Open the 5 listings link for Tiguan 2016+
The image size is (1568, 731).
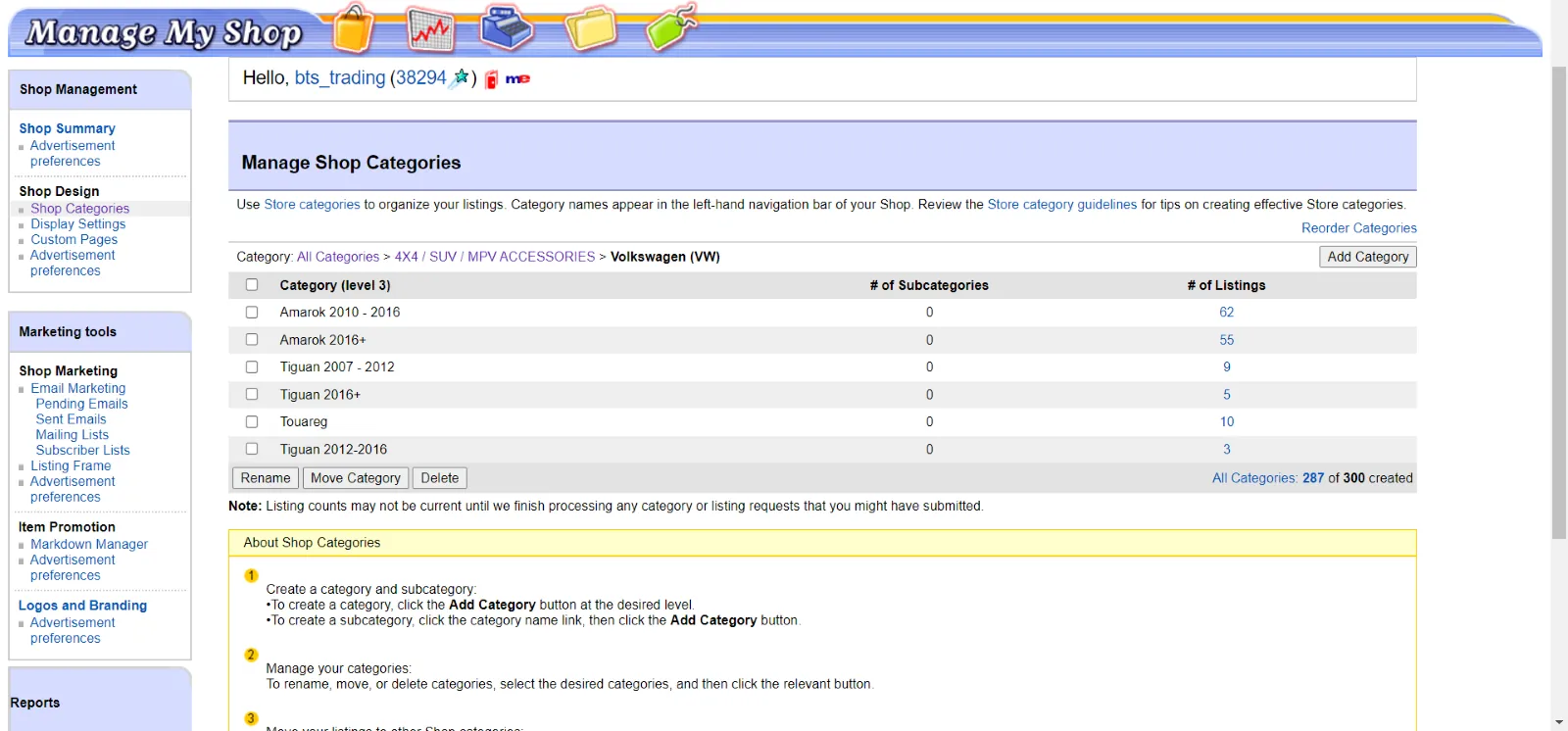pos(1227,395)
